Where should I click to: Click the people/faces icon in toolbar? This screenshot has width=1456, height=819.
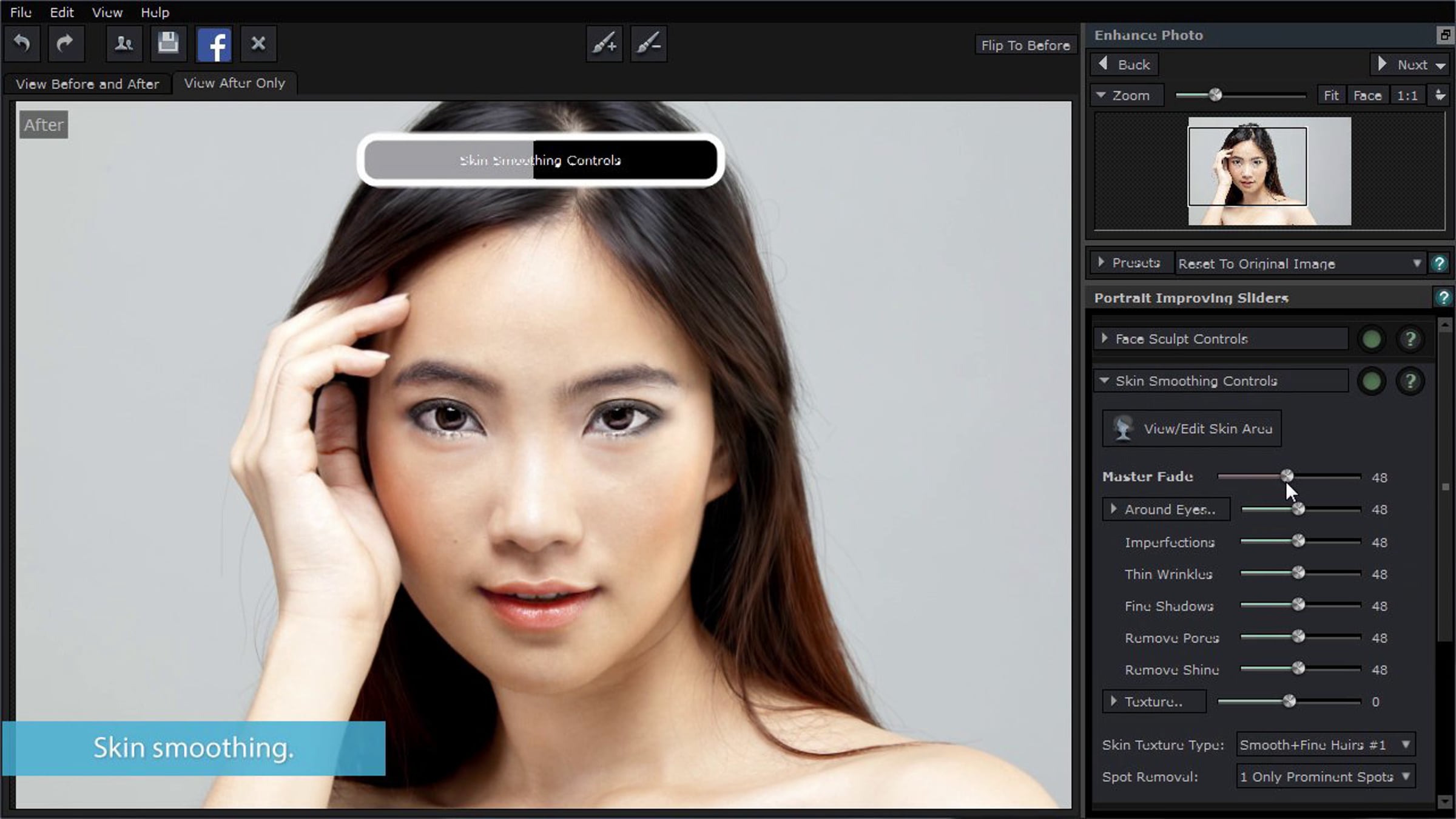(x=124, y=44)
